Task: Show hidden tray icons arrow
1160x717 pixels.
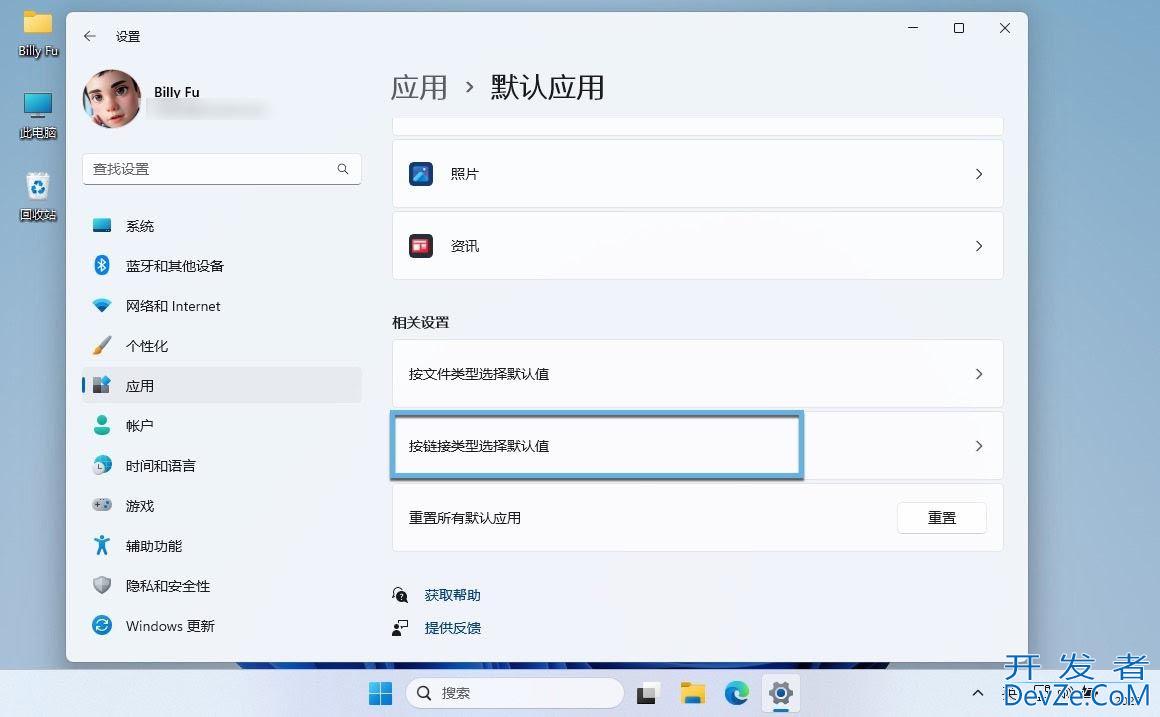Action: click(977, 693)
